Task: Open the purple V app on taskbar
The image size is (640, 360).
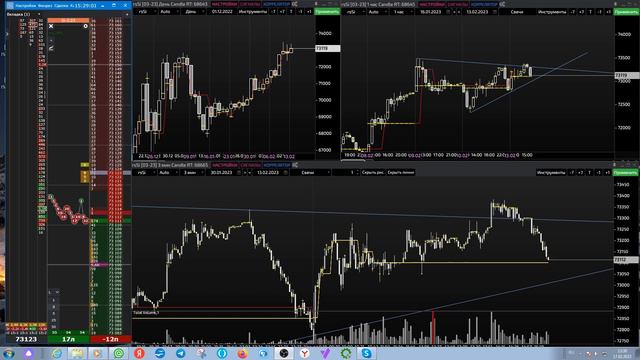Action: tap(325, 353)
